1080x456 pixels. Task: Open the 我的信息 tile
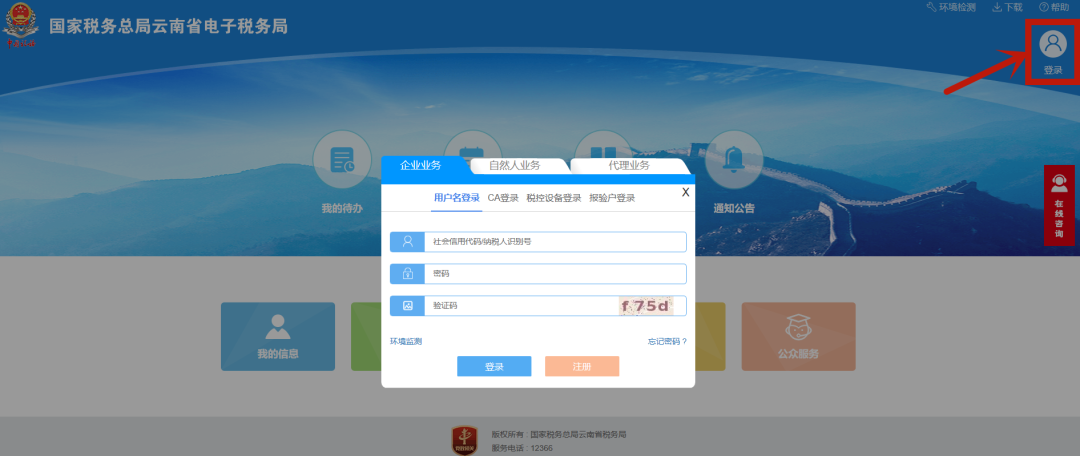[x=278, y=337]
